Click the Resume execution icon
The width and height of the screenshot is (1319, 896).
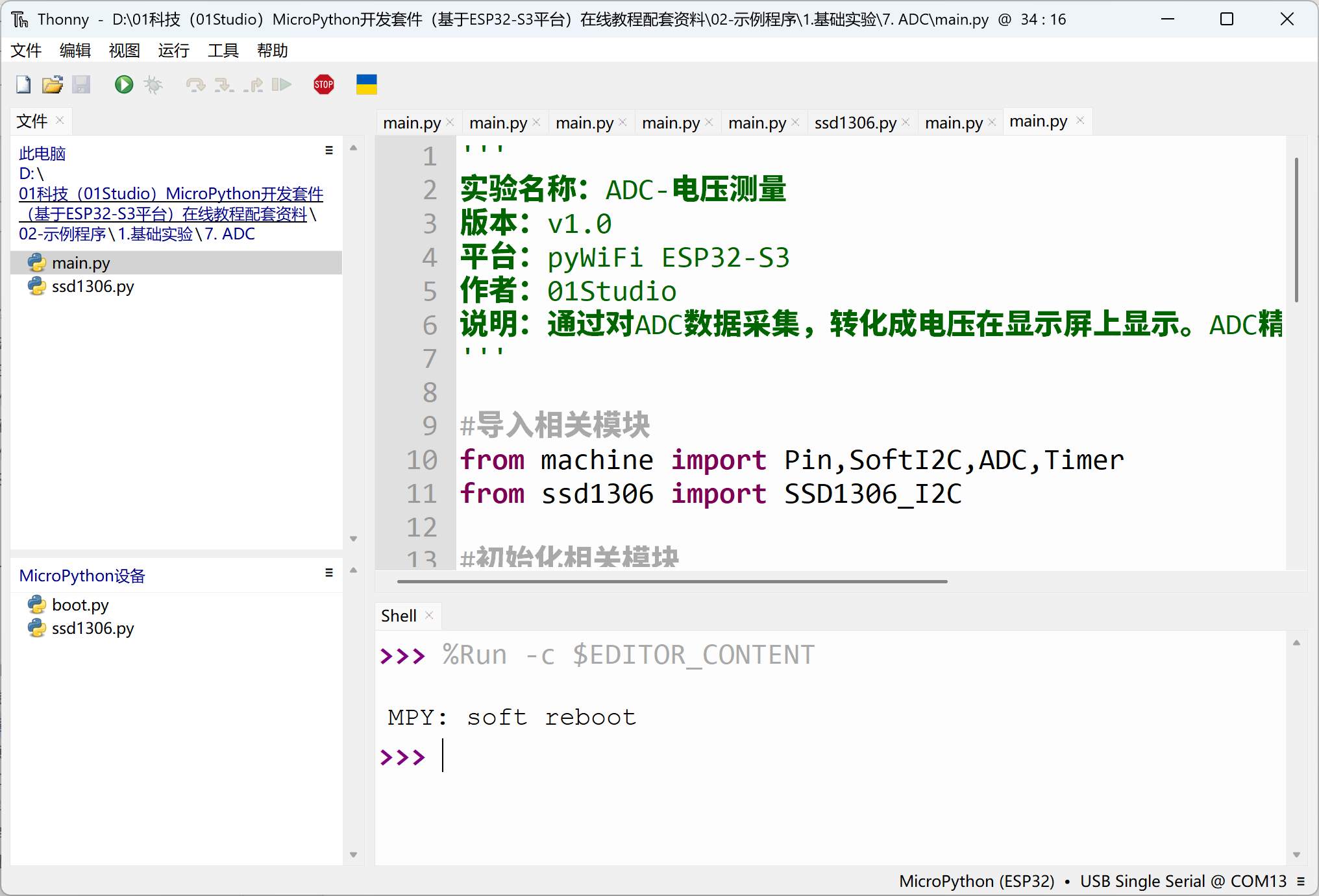click(281, 84)
